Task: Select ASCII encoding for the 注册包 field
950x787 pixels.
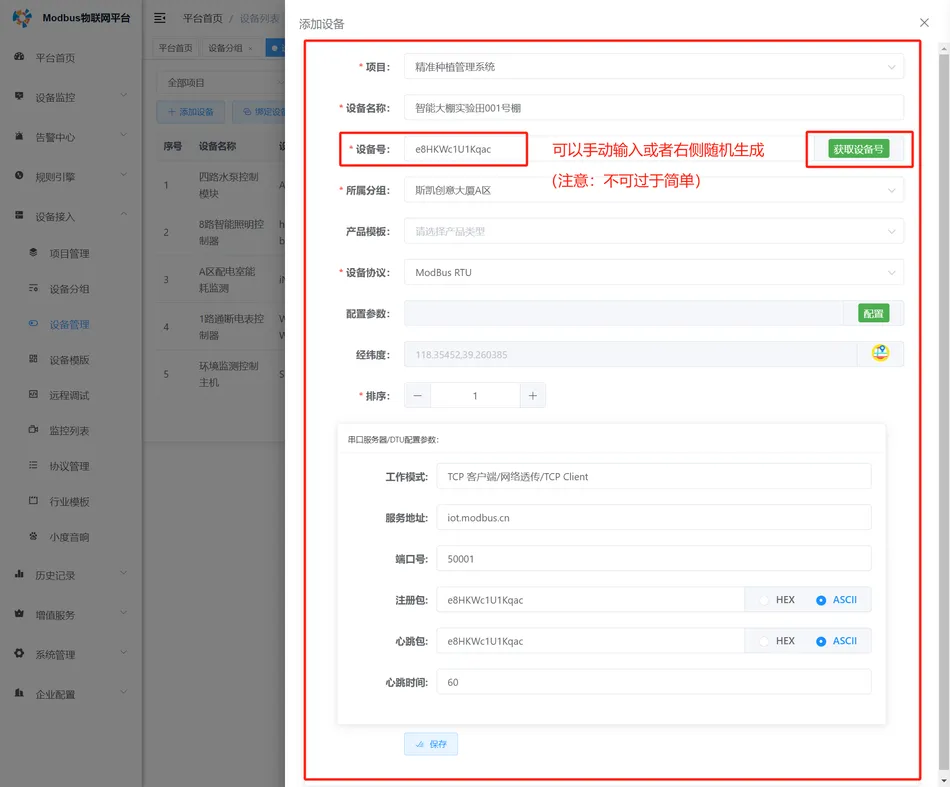Action: point(838,599)
